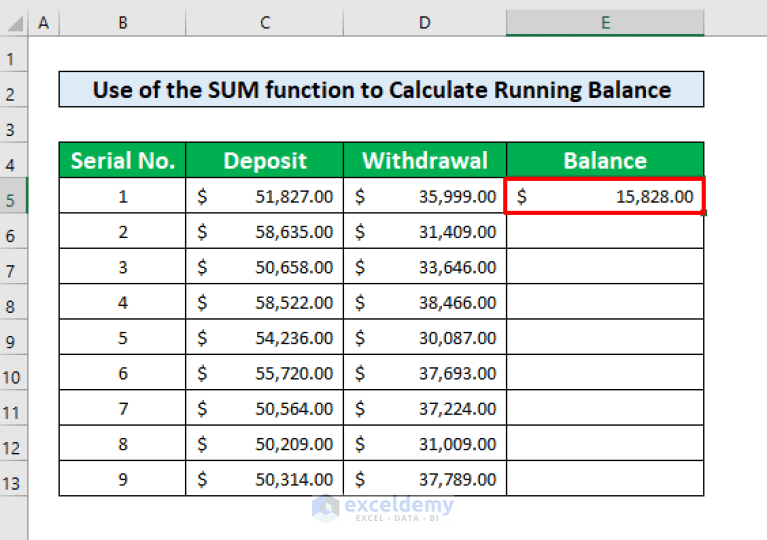Select deposit cell 50,209.00
The image size is (767, 540).
pyautogui.click(x=265, y=443)
